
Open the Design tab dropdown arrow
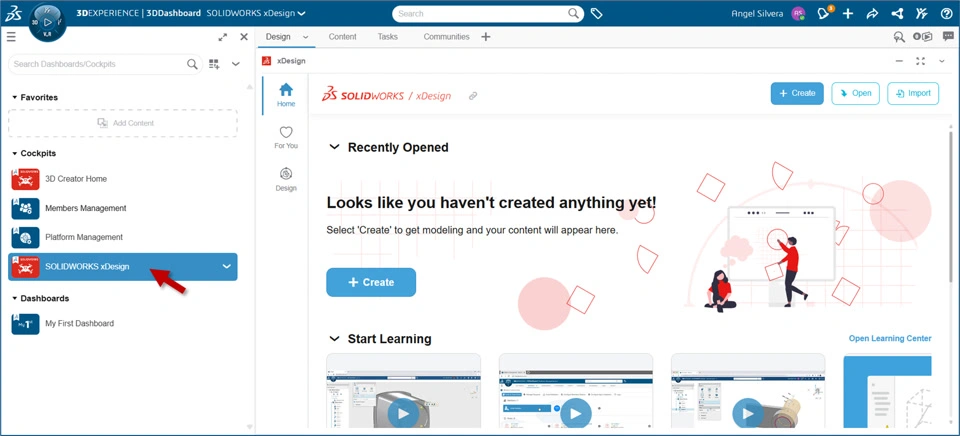[306, 37]
